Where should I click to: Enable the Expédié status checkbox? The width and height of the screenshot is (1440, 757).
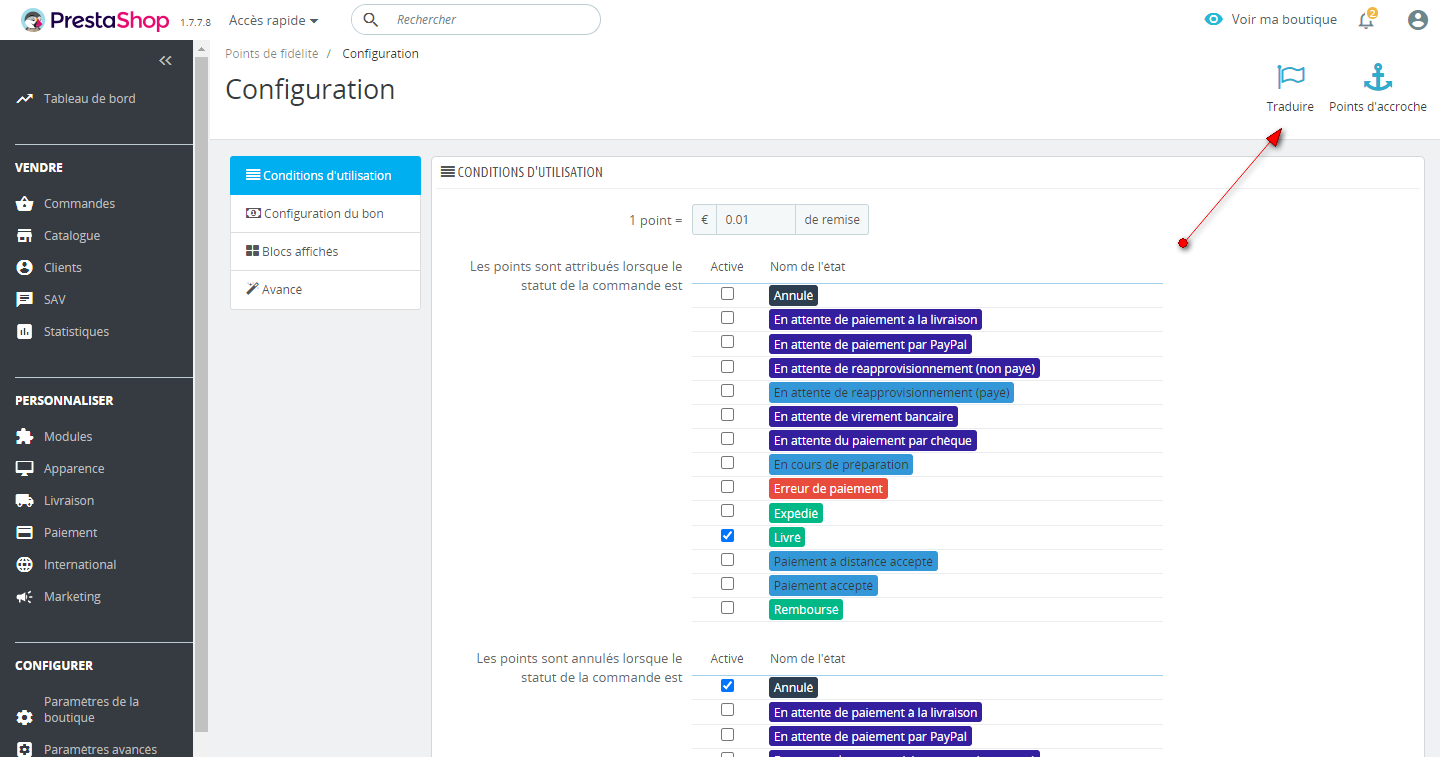[x=727, y=511]
